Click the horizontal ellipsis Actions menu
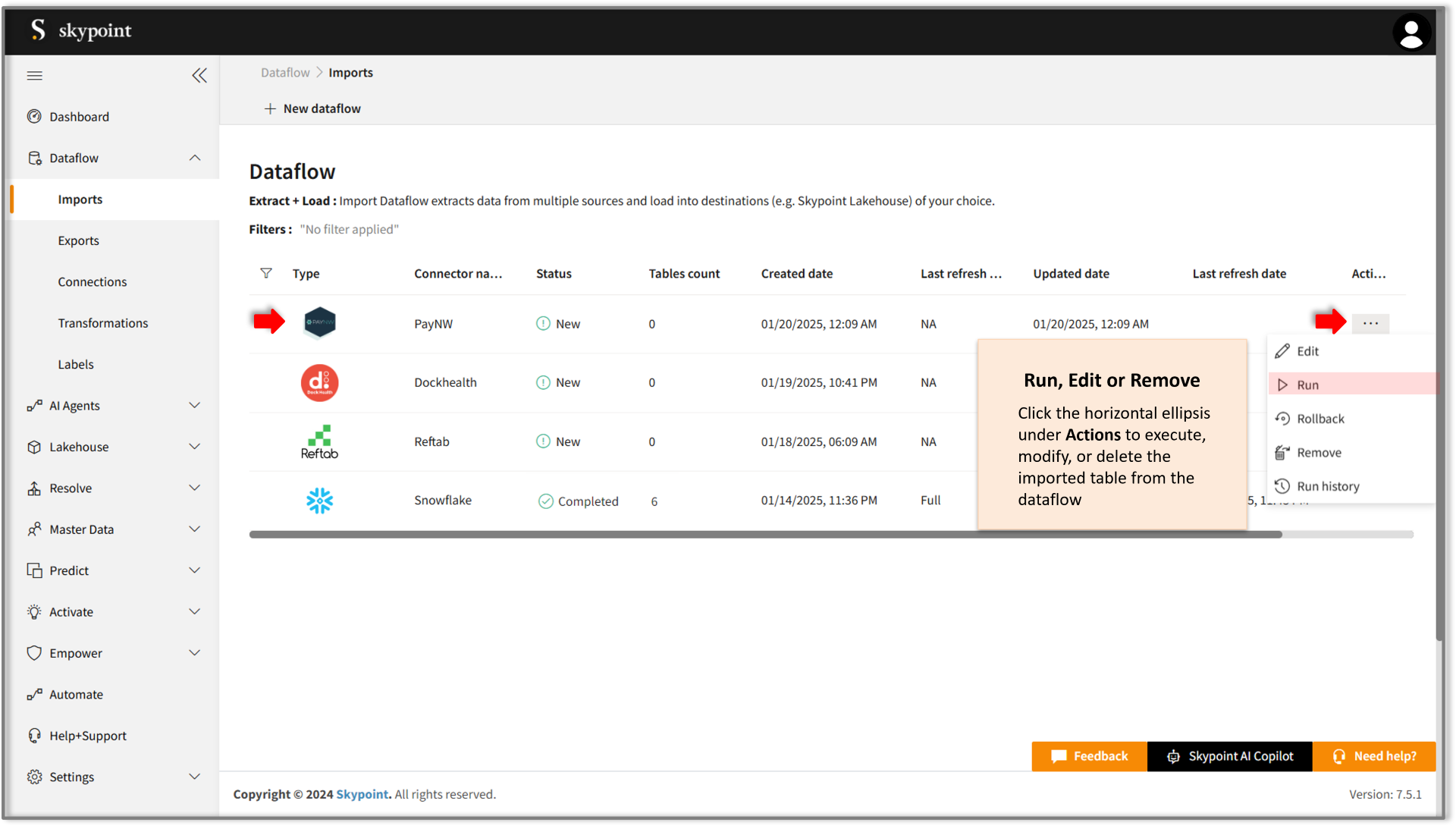The image size is (1456, 826). coord(1370,323)
